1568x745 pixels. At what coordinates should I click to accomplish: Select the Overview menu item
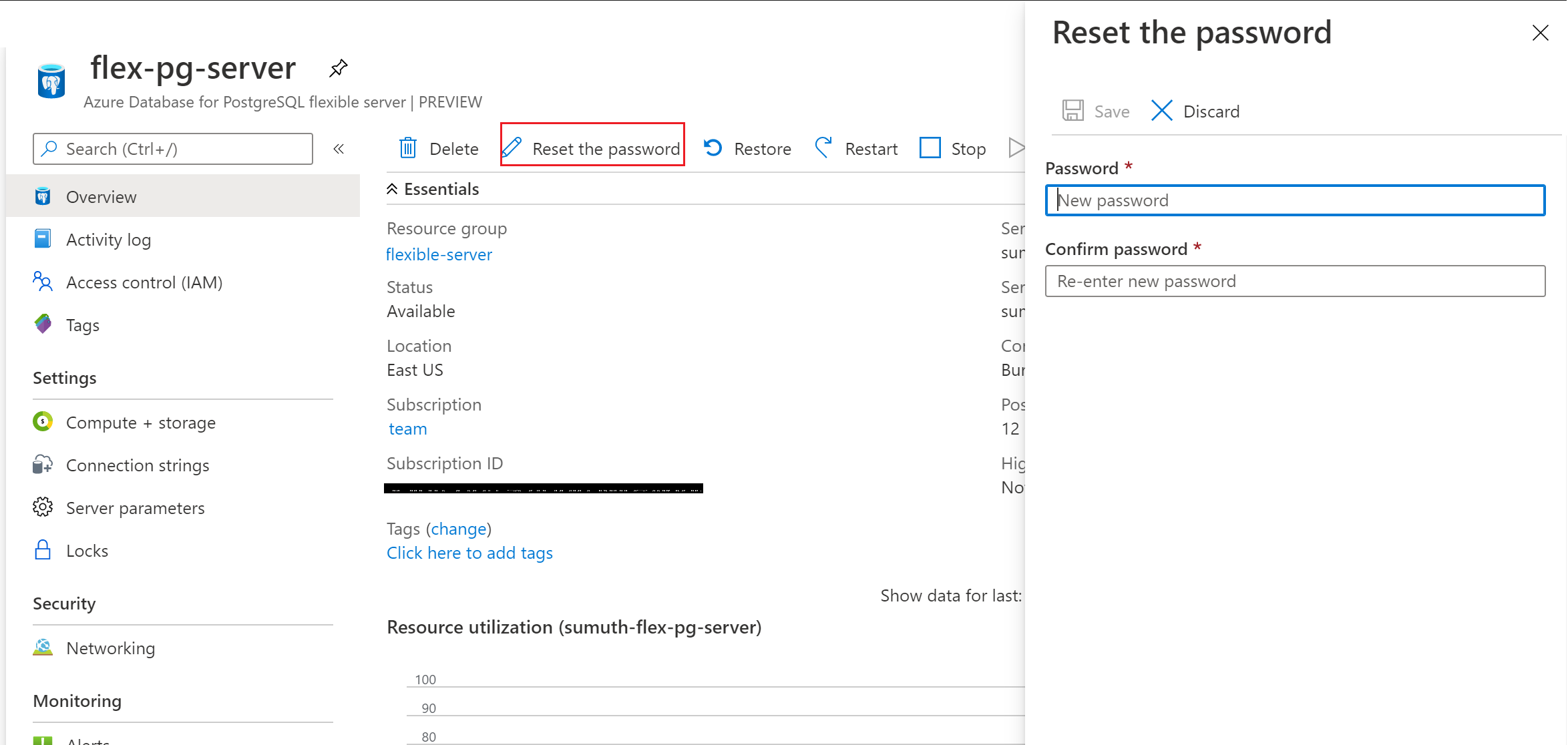click(x=101, y=195)
